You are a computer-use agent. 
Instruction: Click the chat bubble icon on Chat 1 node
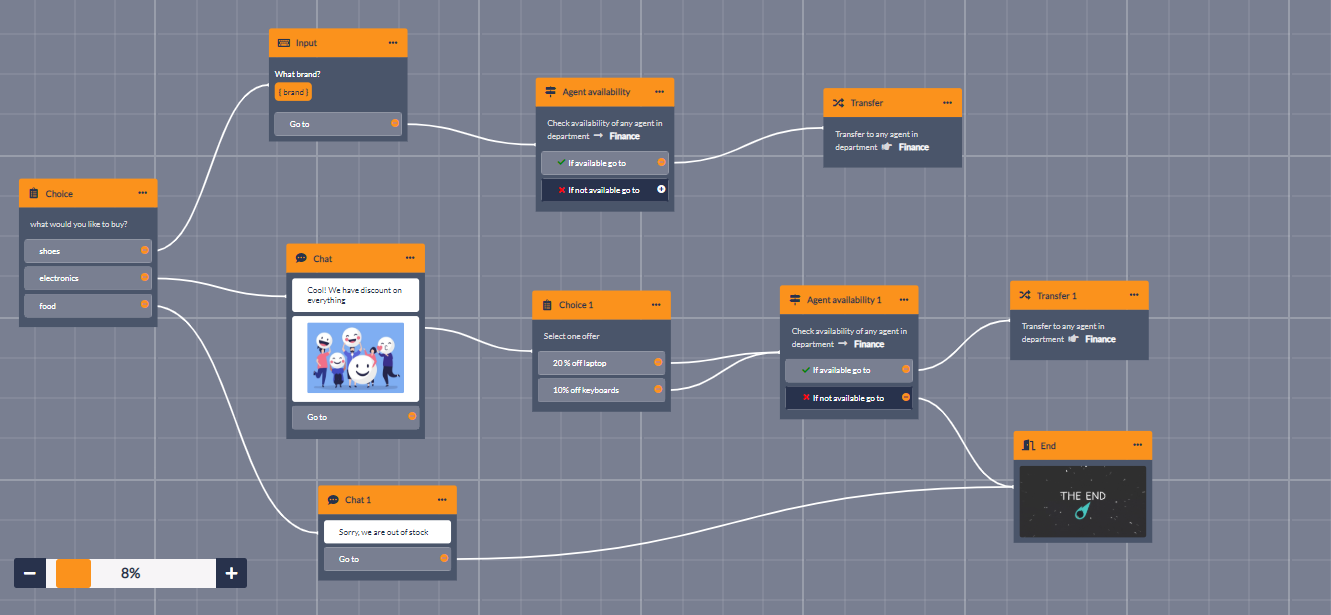[333, 500]
